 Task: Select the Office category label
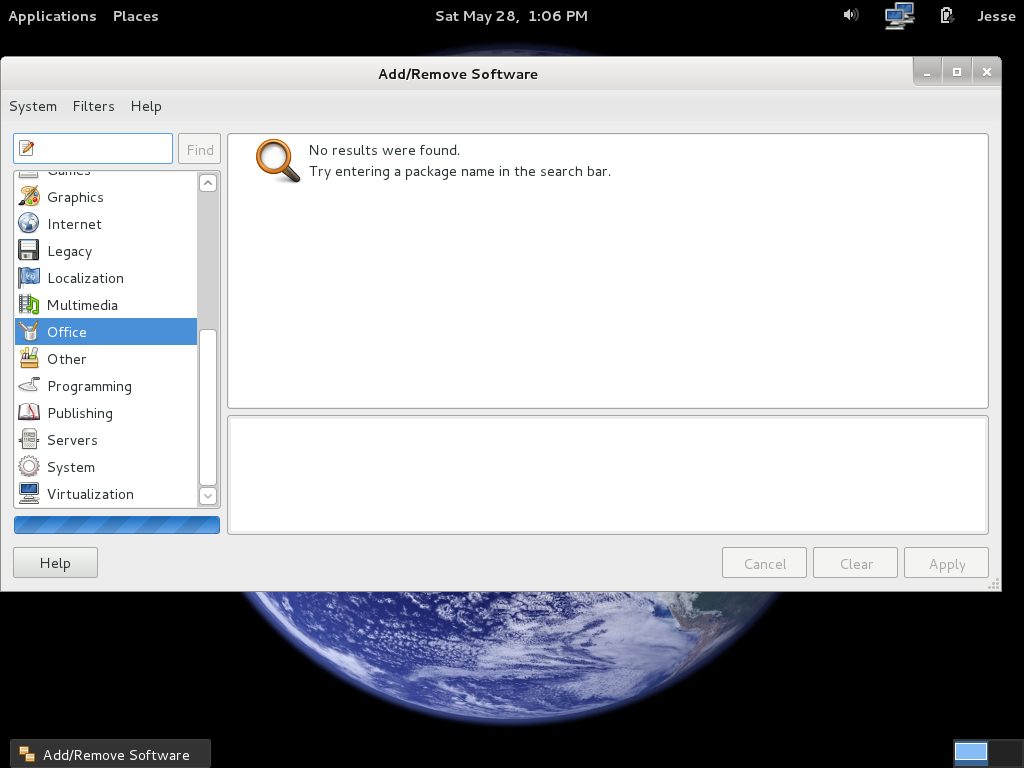[x=67, y=332]
